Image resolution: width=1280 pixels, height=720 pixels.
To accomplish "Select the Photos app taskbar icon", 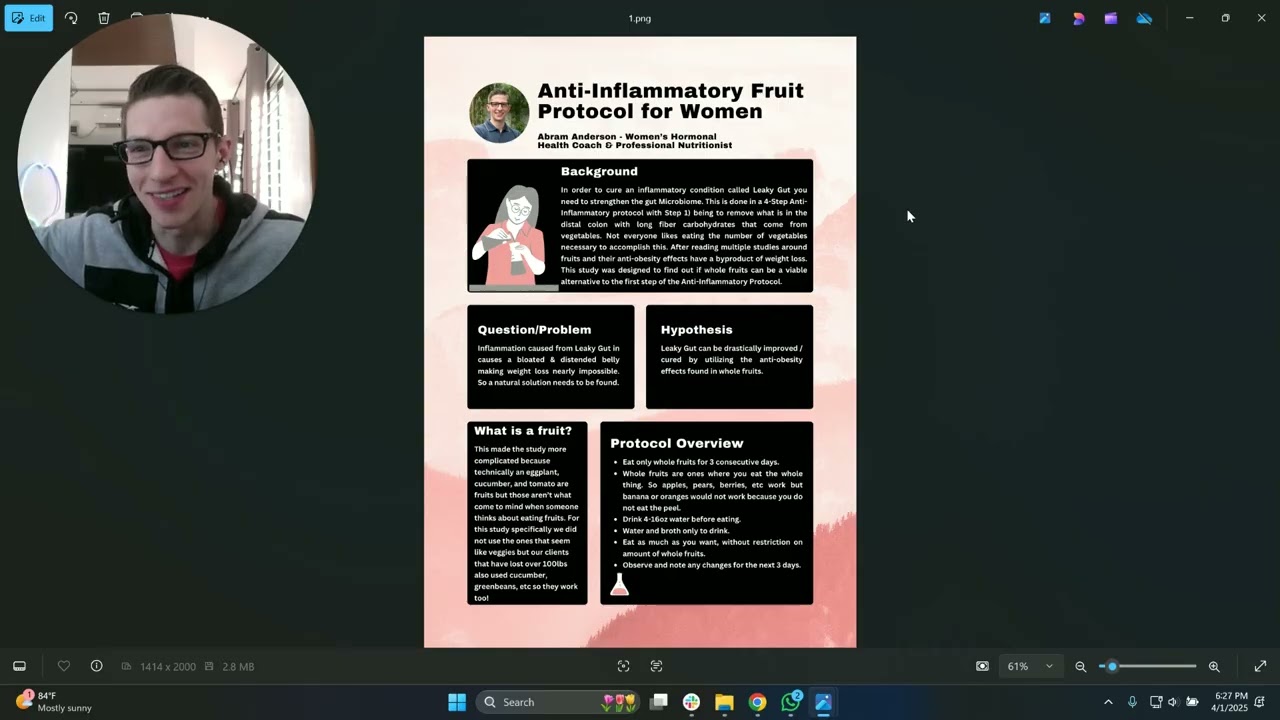I will [x=823, y=702].
